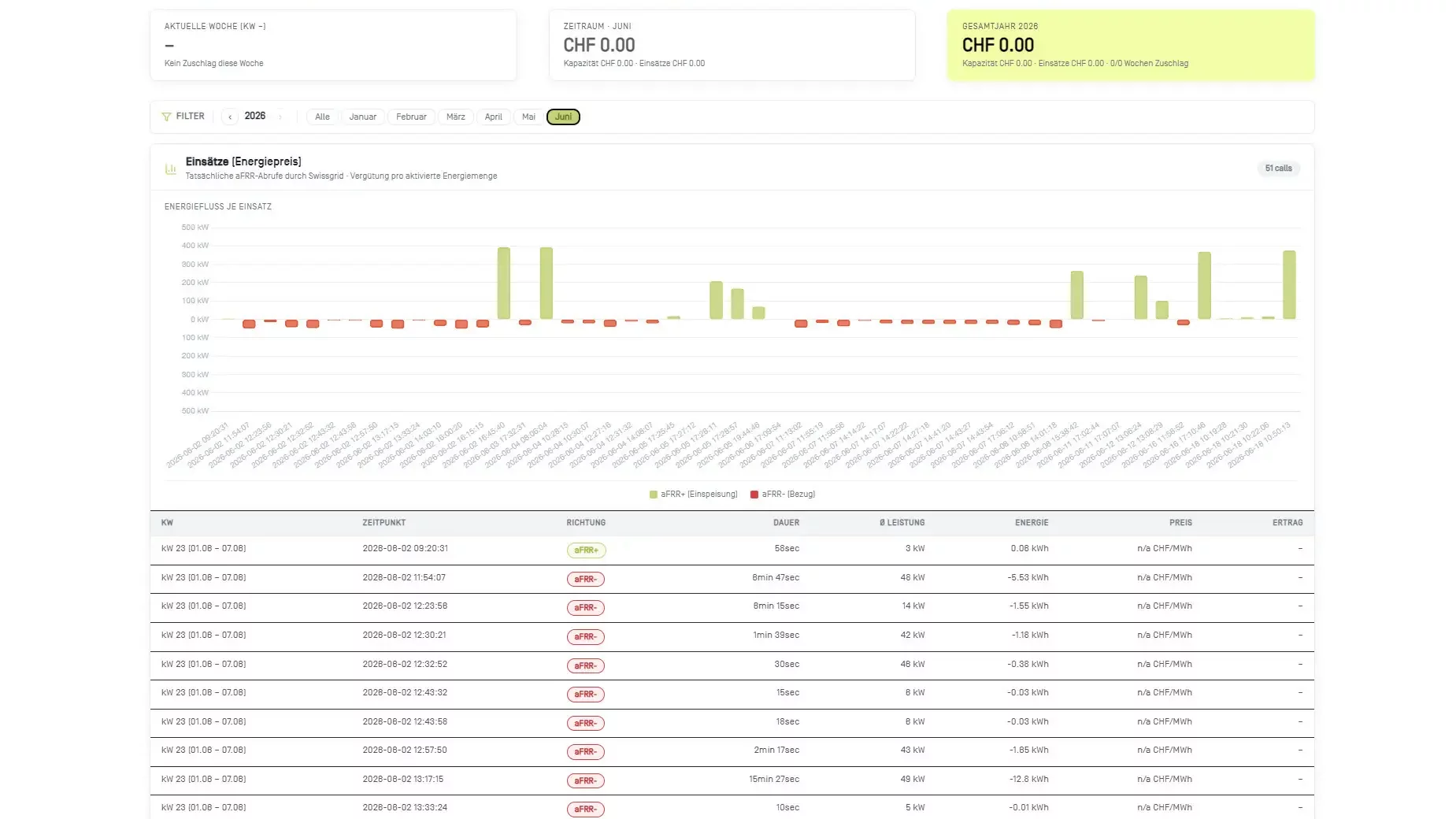1456x819 pixels.
Task: Go to previous year with left chevron
Action: pos(230,117)
